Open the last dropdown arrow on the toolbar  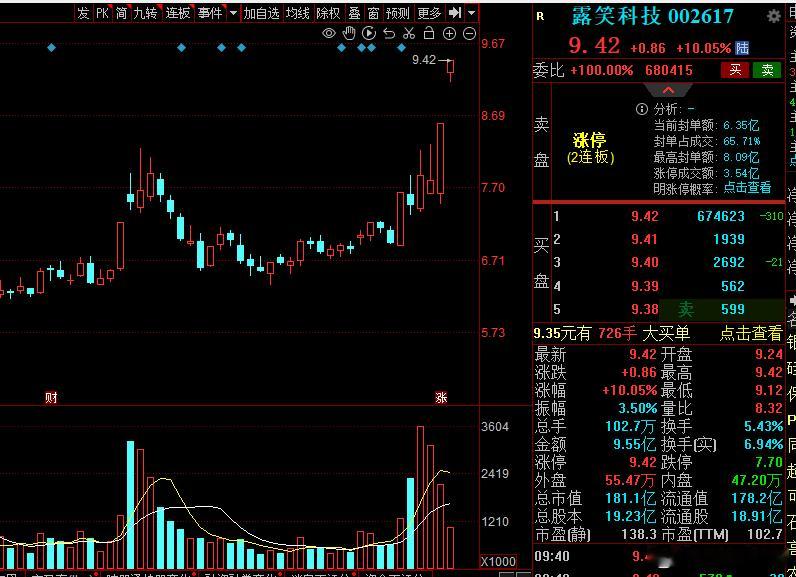(x=472, y=13)
